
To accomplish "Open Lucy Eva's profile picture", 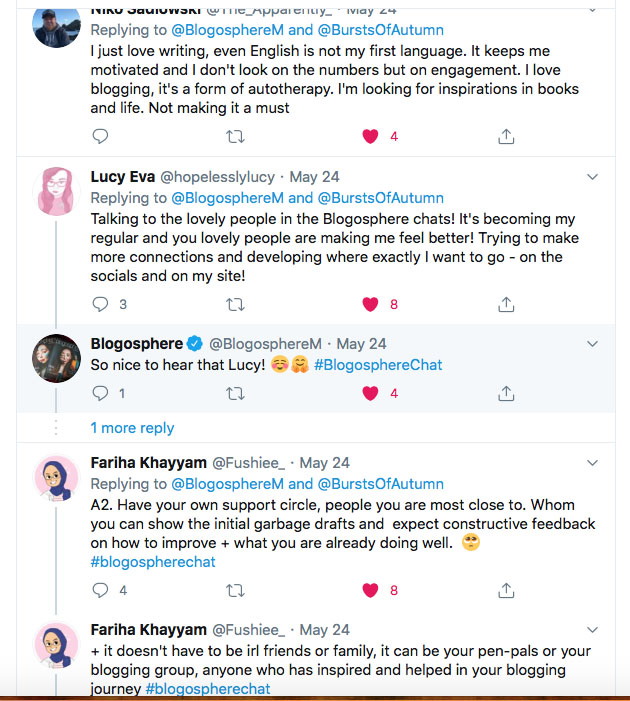I will click(57, 191).
